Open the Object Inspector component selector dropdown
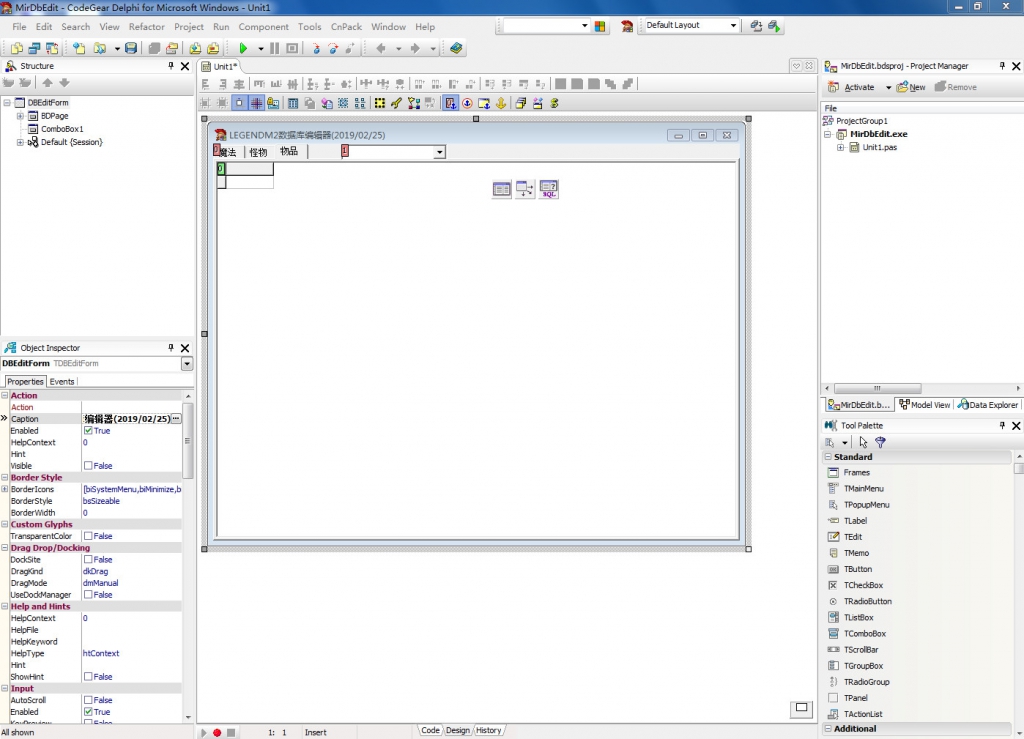 [x=187, y=364]
